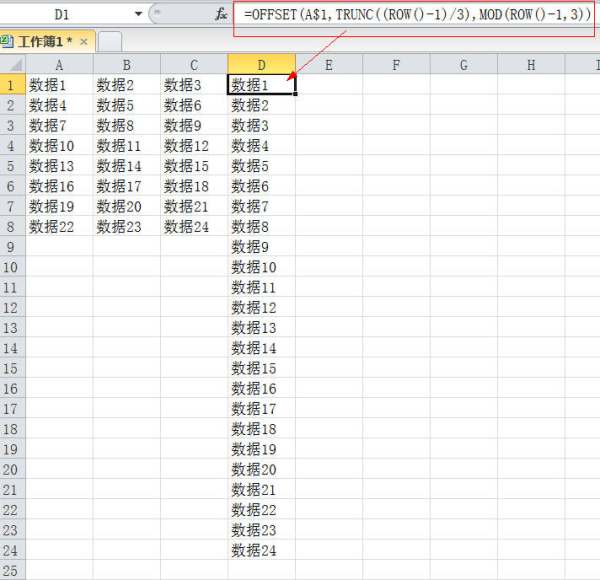This screenshot has width=600, height=580.
Task: Select row 1 header
Action: click(x=12, y=85)
